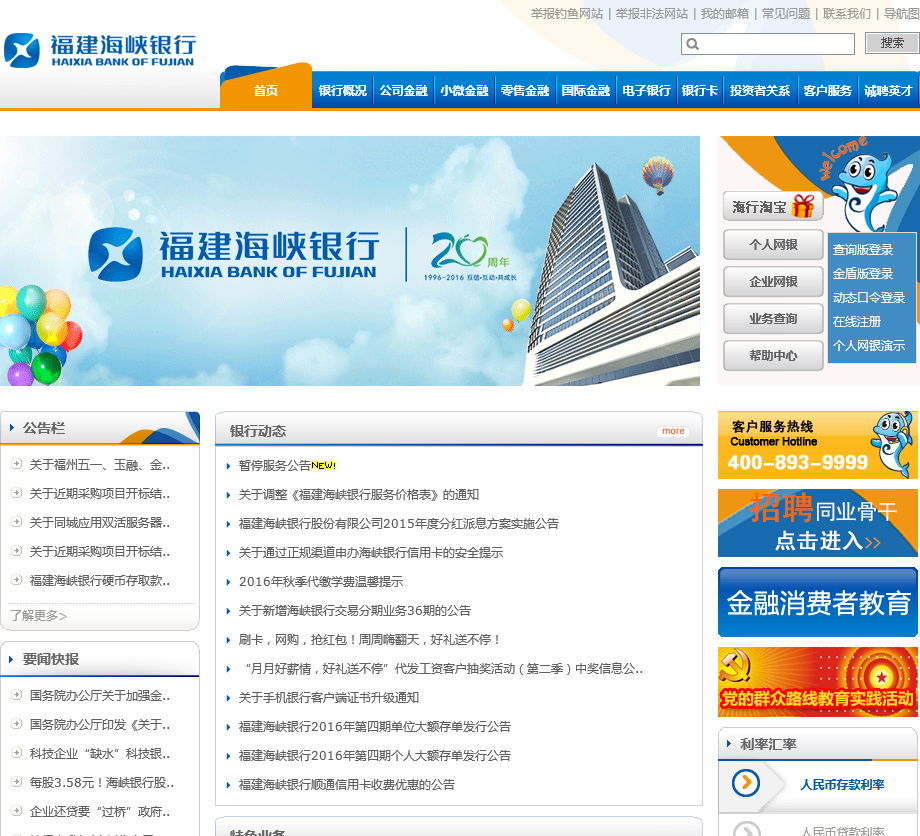This screenshot has width=920, height=836.
Task: Open 关于同城应用双活服务器.. notice
Action: 100,522
